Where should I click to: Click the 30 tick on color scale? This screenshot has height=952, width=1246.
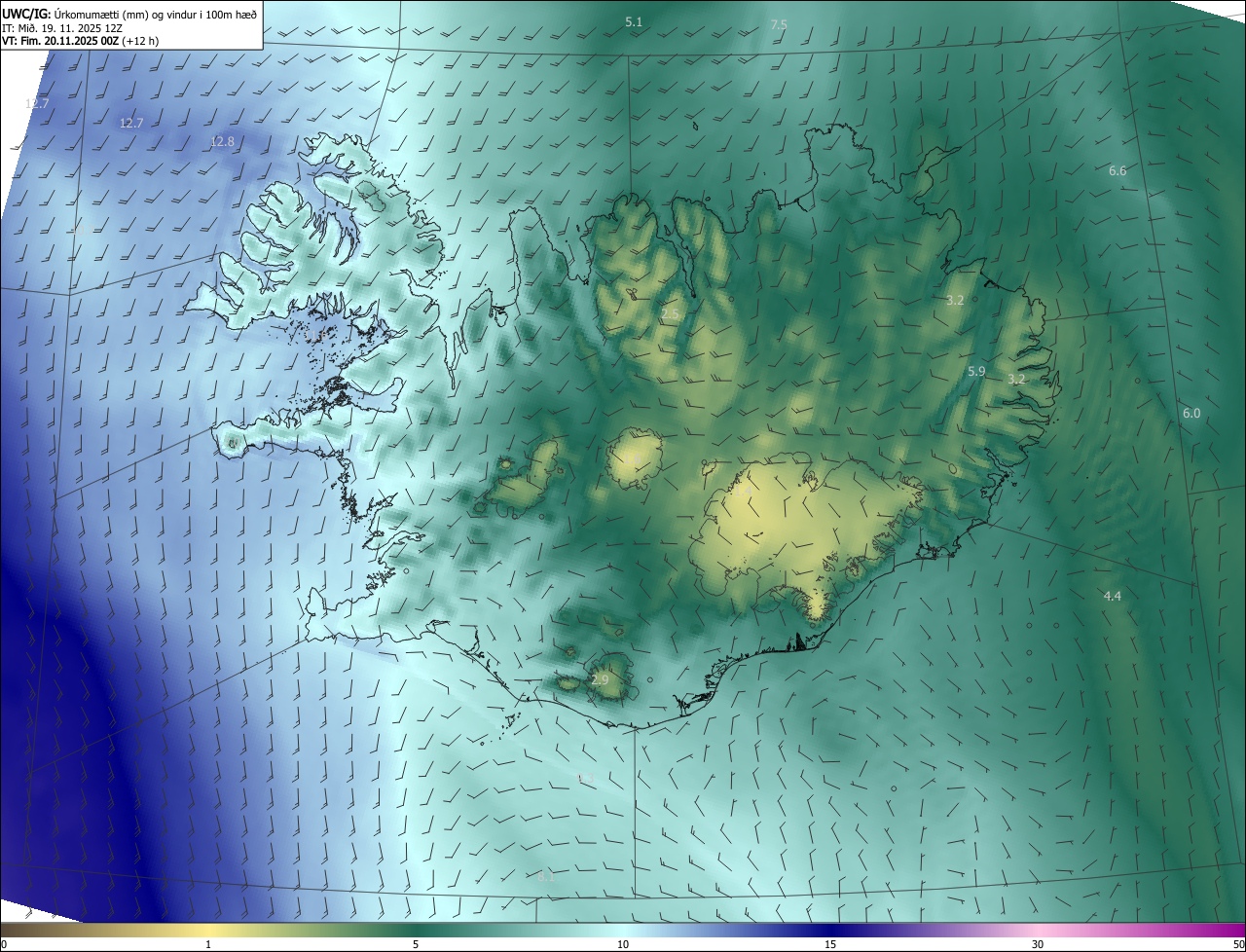pos(1038,944)
